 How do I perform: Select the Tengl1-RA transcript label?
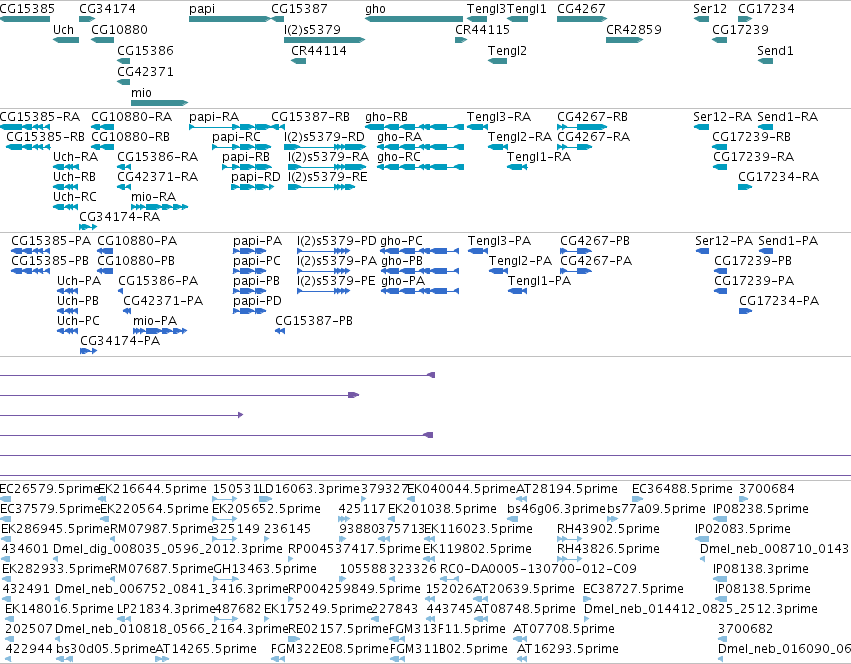539,157
